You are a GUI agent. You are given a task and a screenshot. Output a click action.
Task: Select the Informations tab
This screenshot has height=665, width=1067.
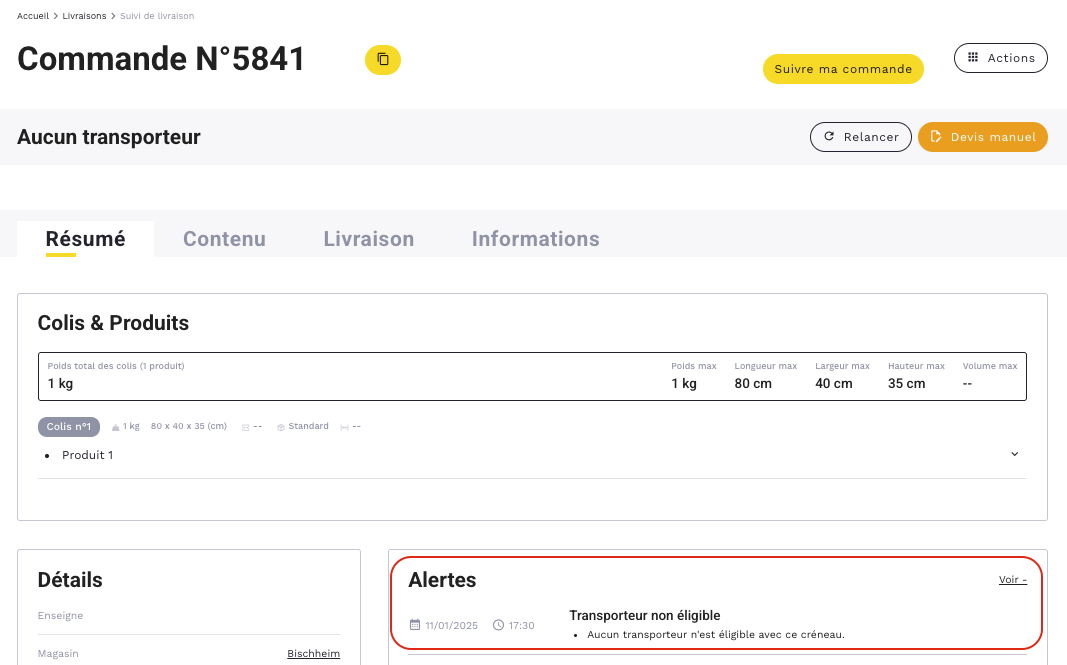pos(535,239)
